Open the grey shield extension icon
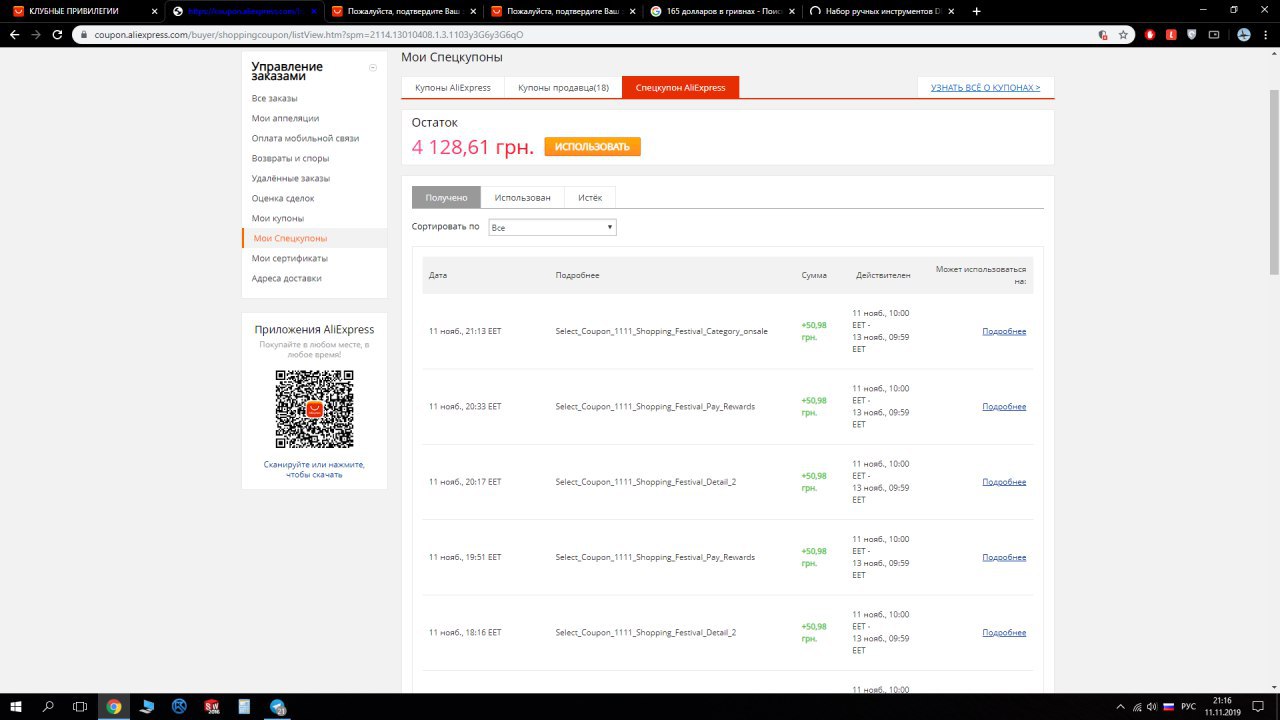This screenshot has height=720, width=1280. click(x=1191, y=34)
